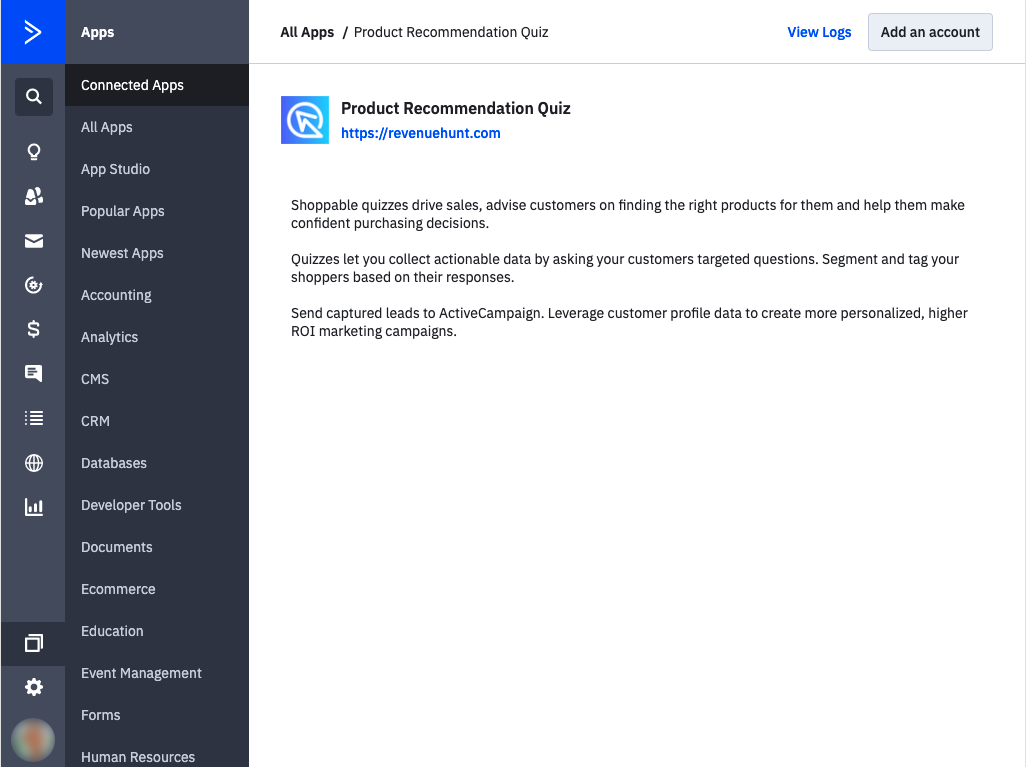Open the Campaigns envelope icon
The width and height of the screenshot is (1026, 767).
[33, 241]
